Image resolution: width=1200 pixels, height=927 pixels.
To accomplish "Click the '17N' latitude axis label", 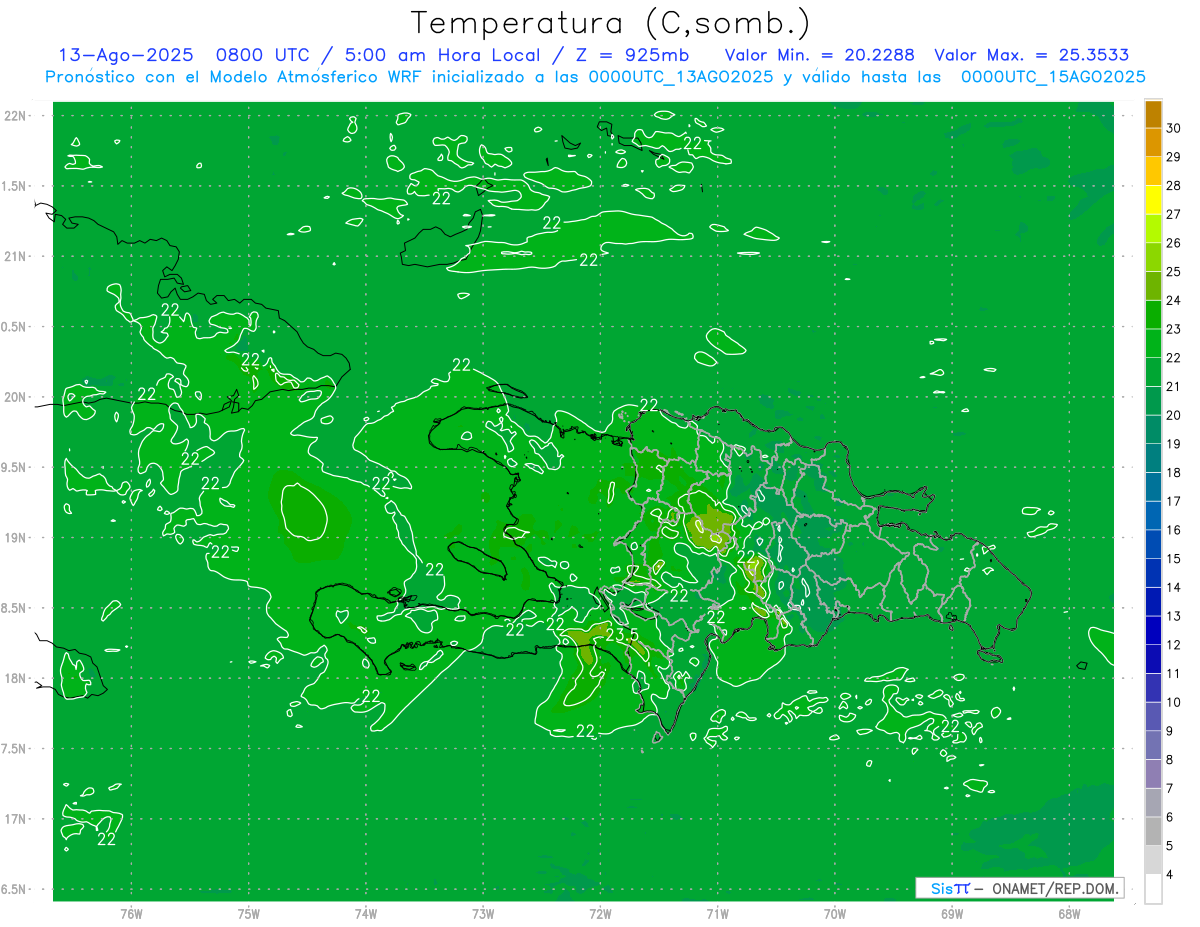I will pos(15,819).
